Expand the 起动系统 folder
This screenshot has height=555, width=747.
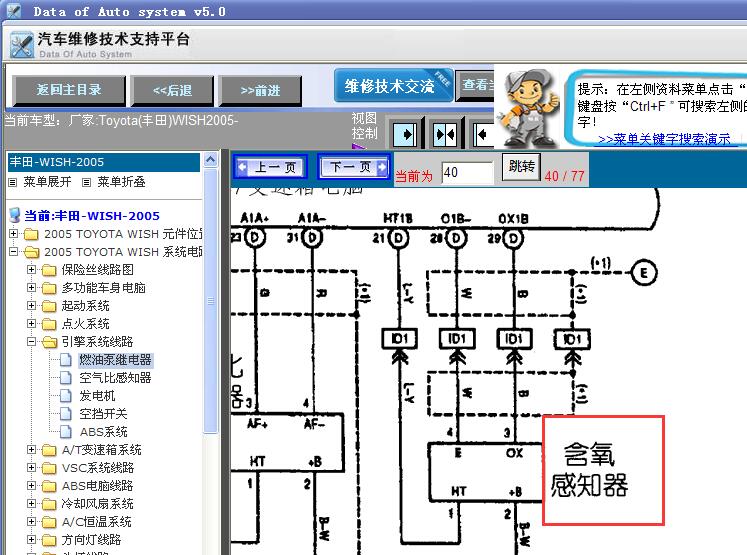[31, 305]
